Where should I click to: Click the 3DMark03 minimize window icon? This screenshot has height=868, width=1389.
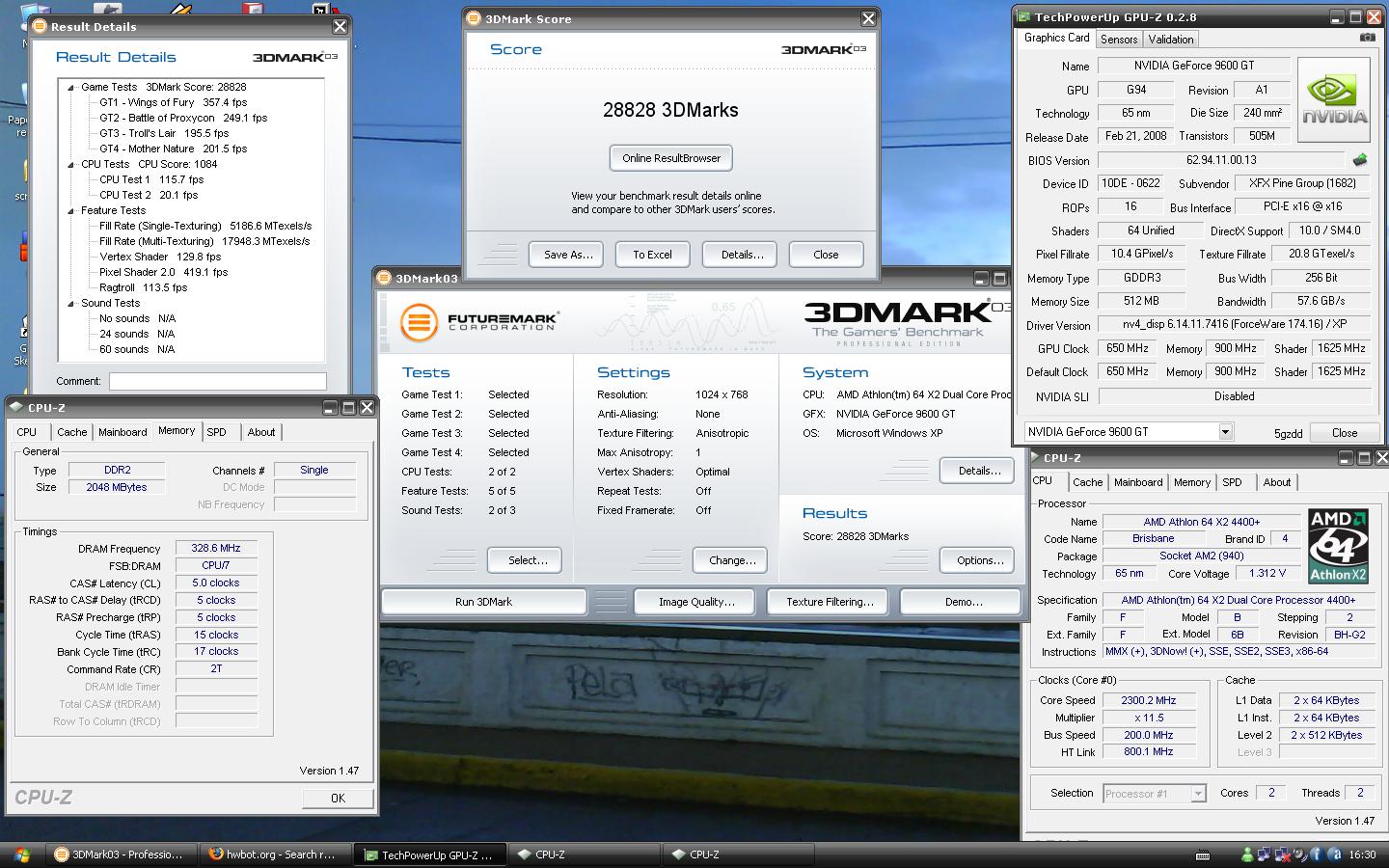tap(981, 278)
